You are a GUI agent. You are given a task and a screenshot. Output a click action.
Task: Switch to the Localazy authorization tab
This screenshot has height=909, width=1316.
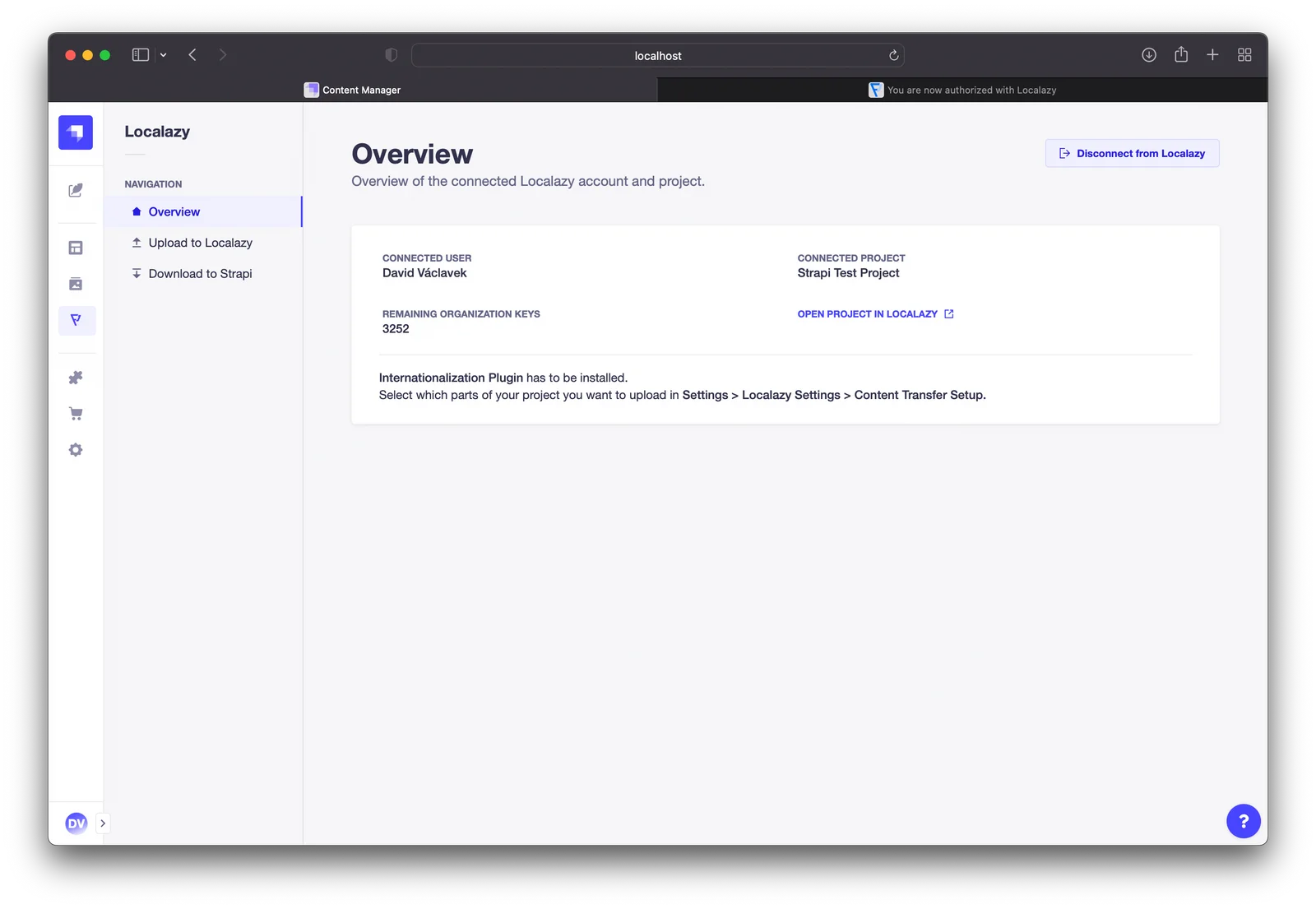[x=962, y=90]
